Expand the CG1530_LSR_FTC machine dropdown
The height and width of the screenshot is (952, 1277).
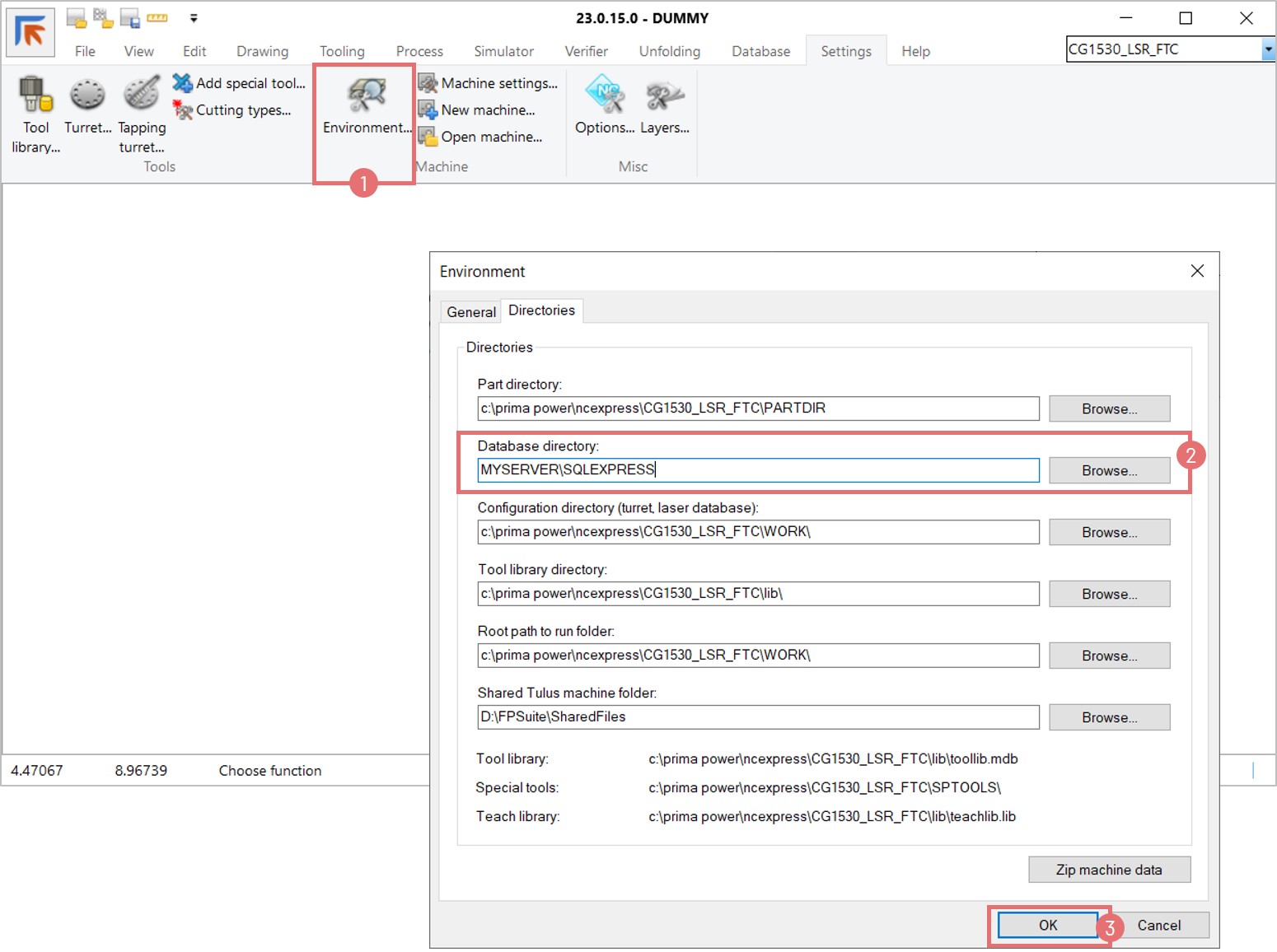tap(1267, 50)
